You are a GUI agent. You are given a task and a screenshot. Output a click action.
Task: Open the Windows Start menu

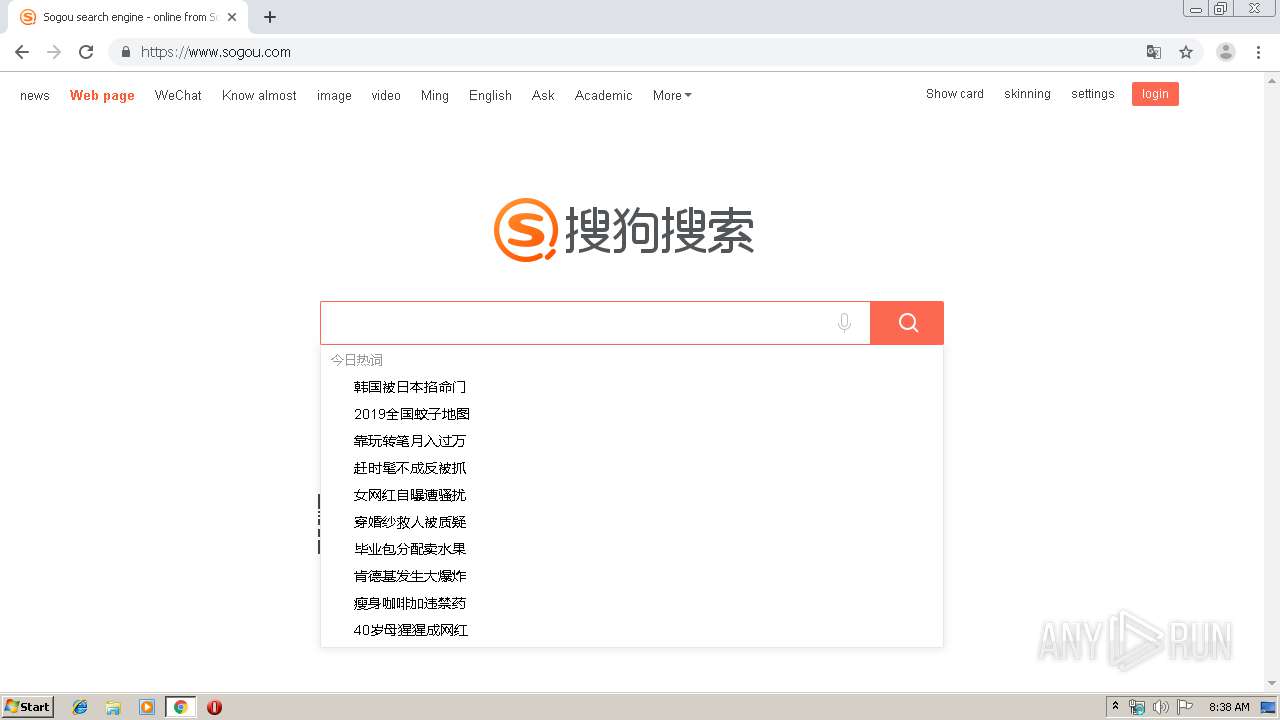tap(28, 707)
